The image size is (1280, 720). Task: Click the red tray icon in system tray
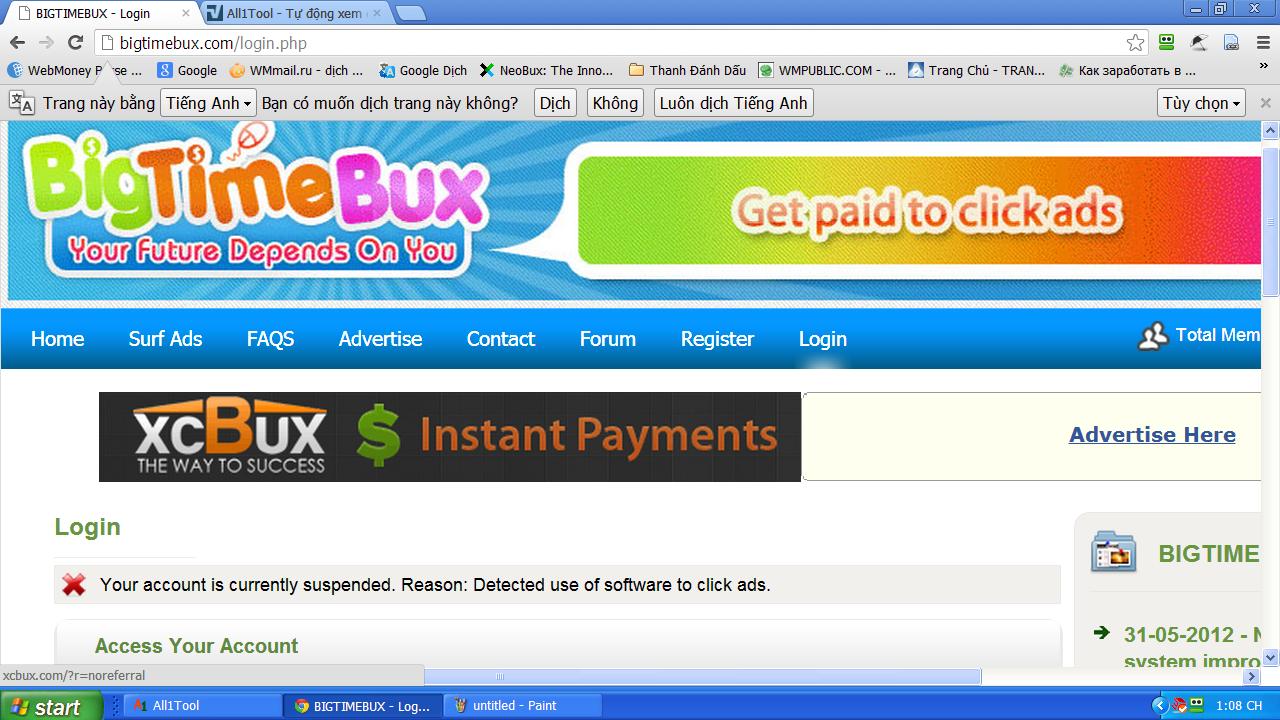1179,705
